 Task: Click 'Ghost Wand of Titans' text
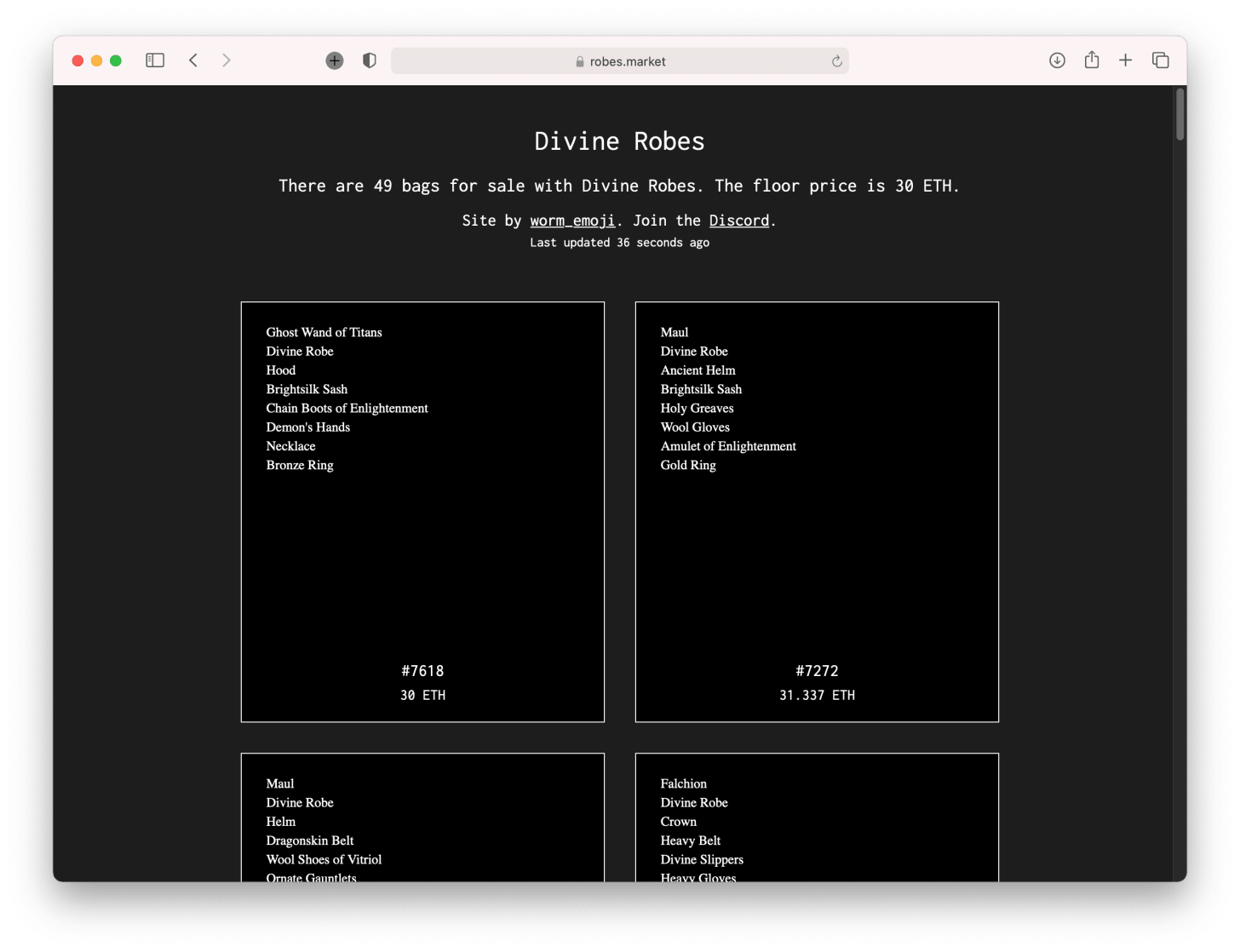click(324, 332)
